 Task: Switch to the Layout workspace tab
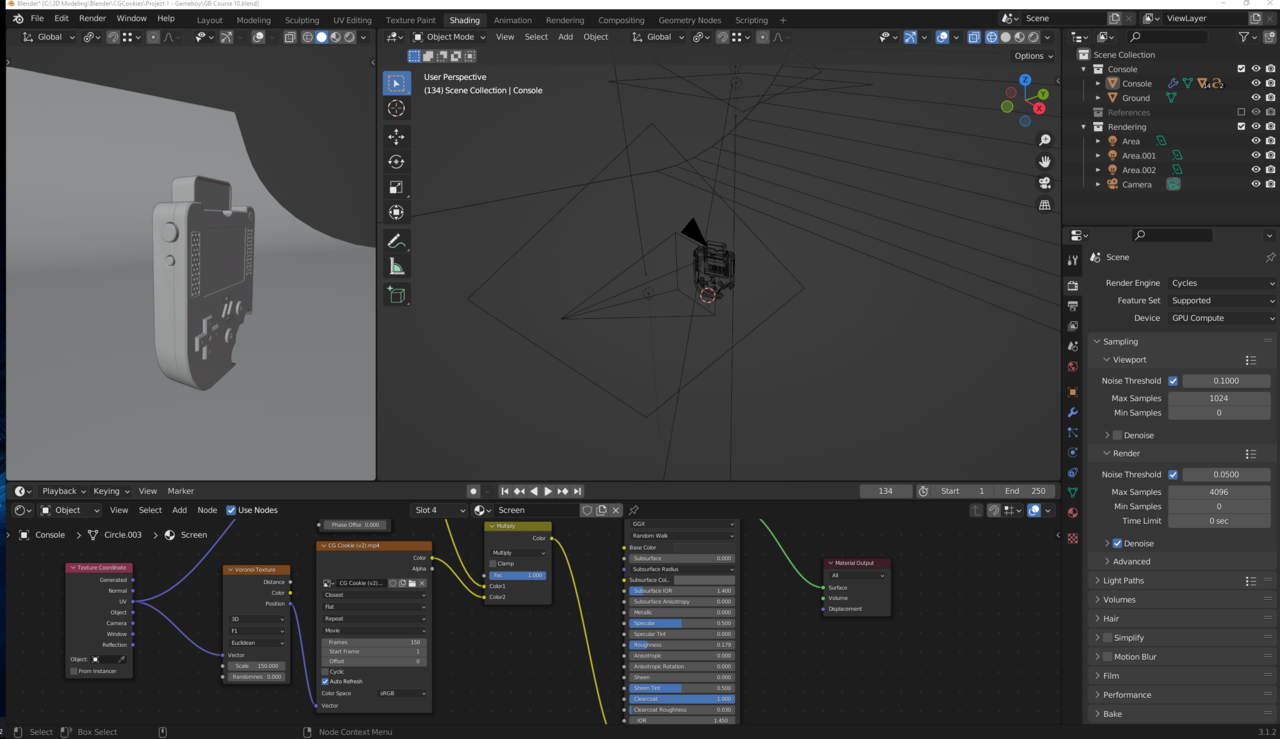pyautogui.click(x=210, y=20)
